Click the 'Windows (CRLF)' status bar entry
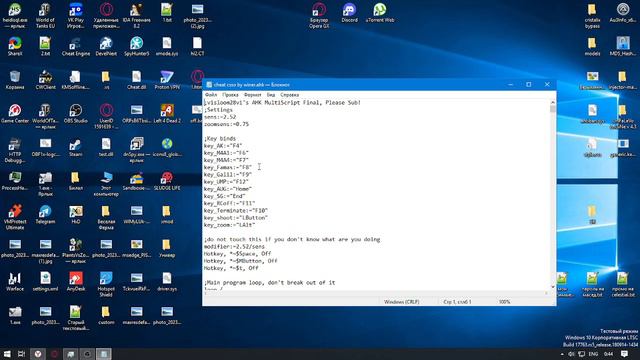The height and width of the screenshot is (360, 640). tap(401, 302)
